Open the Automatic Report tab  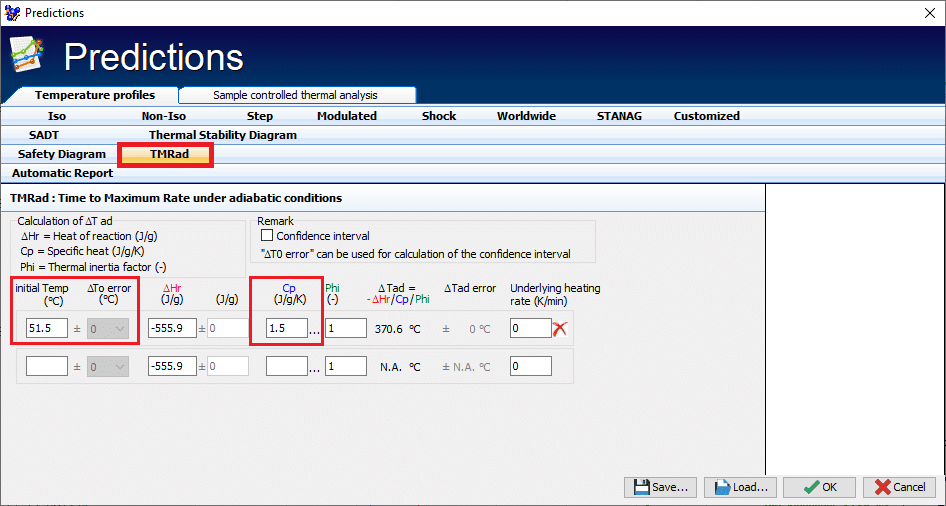pyautogui.click(x=62, y=173)
